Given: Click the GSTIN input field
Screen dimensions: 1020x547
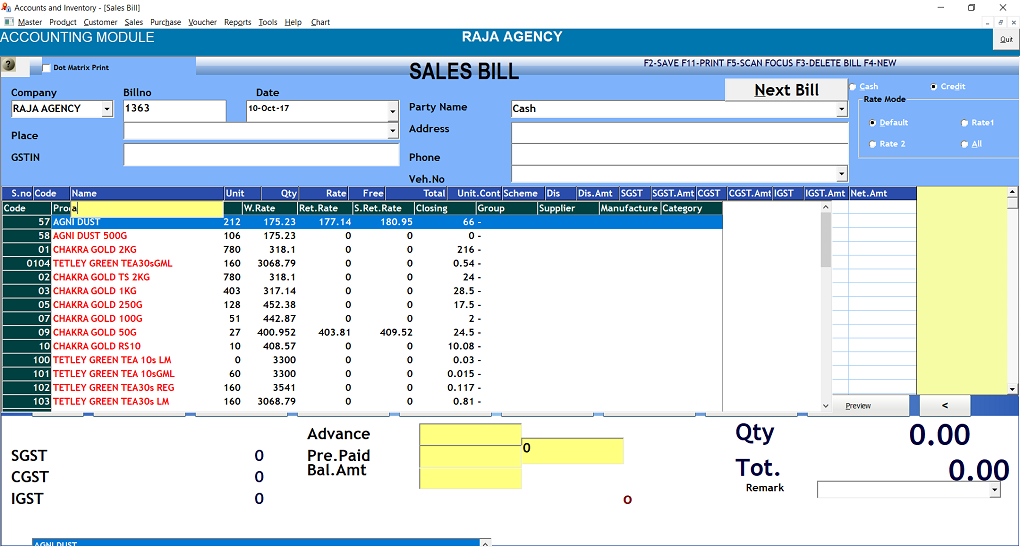Looking at the screenshot, I should [261, 155].
